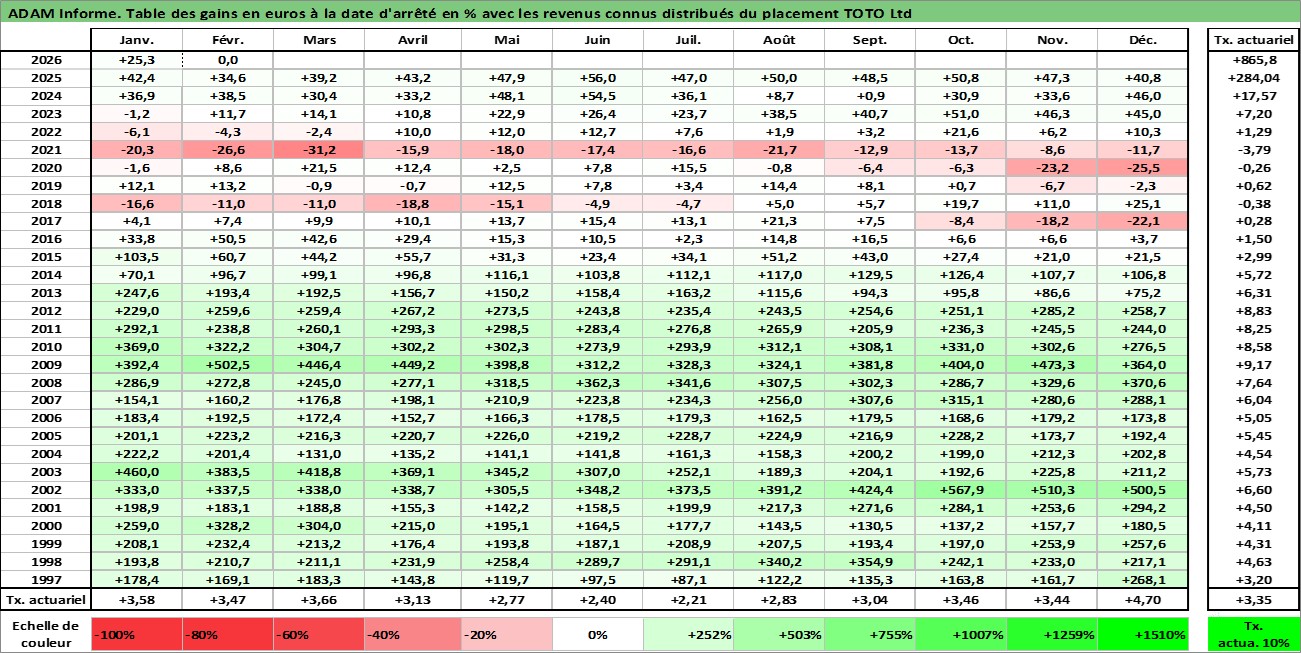Select the +755% color scale cell
1301x653 pixels.
[870, 634]
